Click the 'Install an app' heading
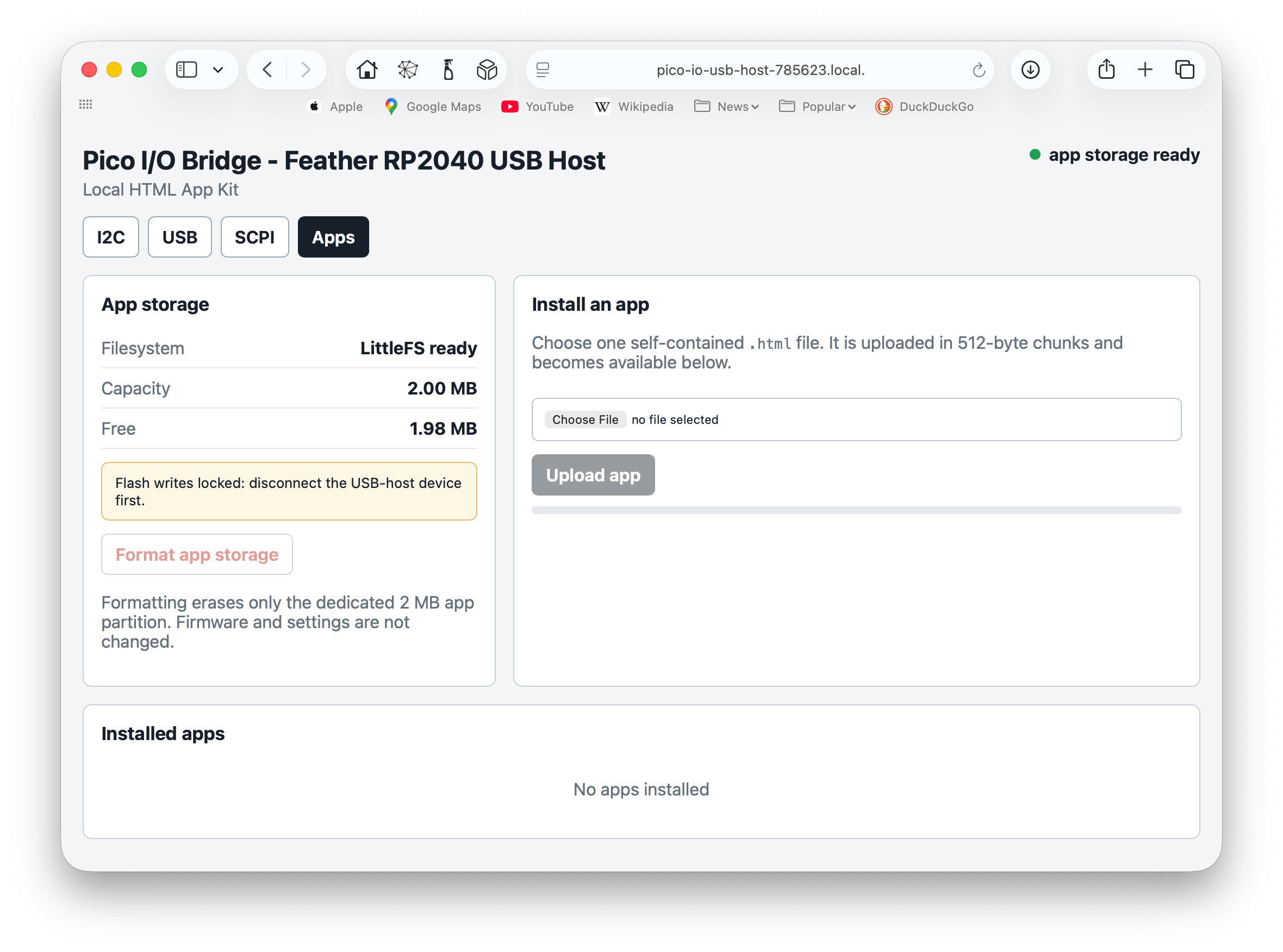Viewport: 1283px width, 952px height. [x=590, y=304]
